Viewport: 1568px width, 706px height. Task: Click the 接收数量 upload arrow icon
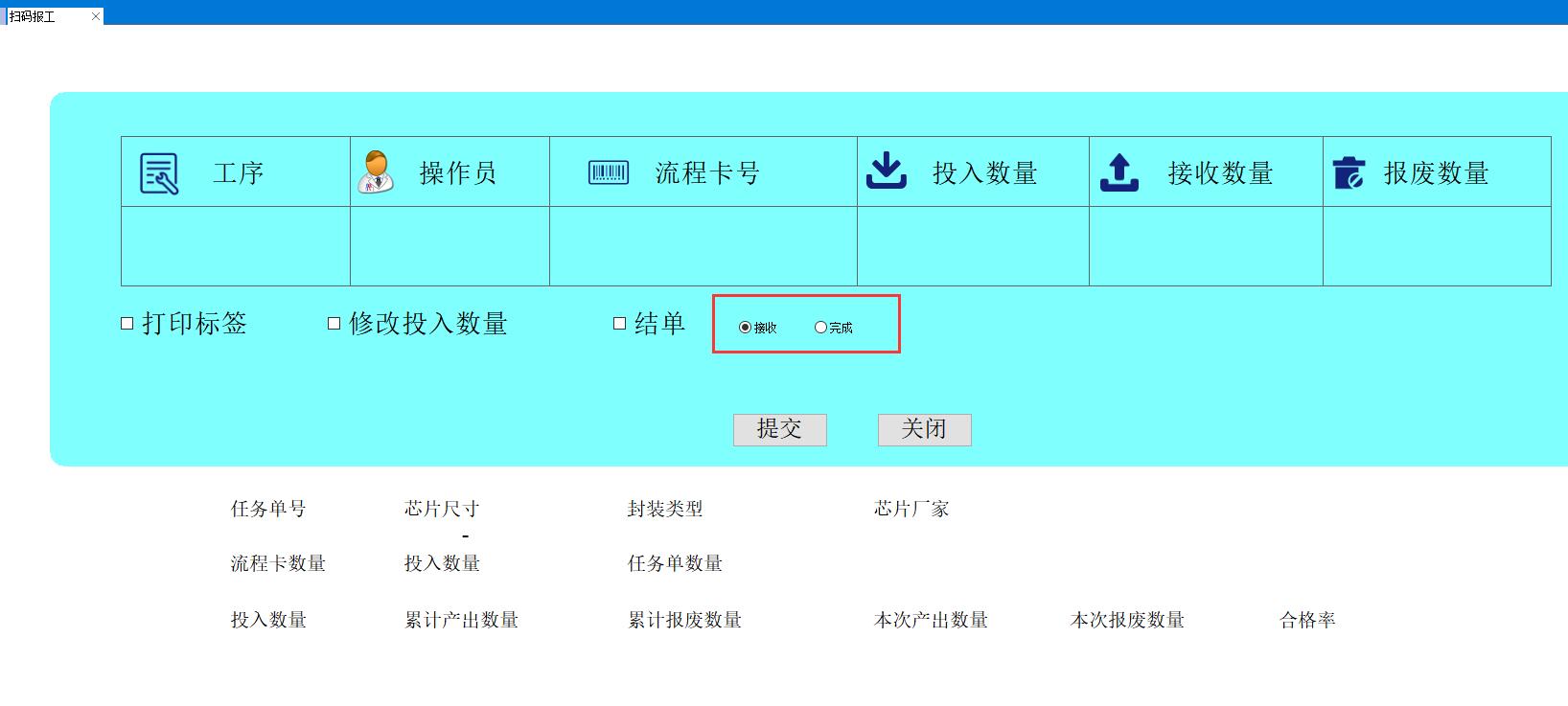tap(1118, 172)
